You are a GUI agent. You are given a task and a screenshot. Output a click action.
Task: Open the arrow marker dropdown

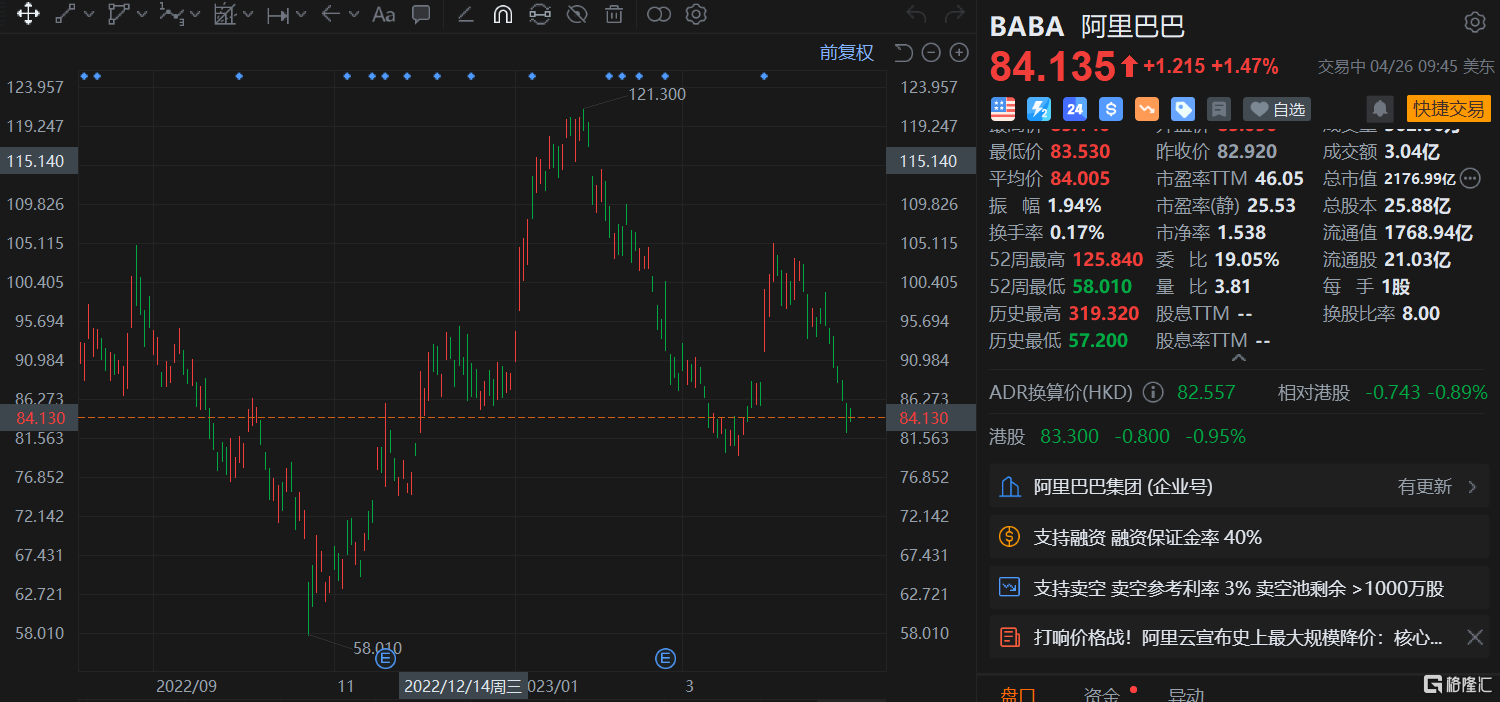[354, 14]
